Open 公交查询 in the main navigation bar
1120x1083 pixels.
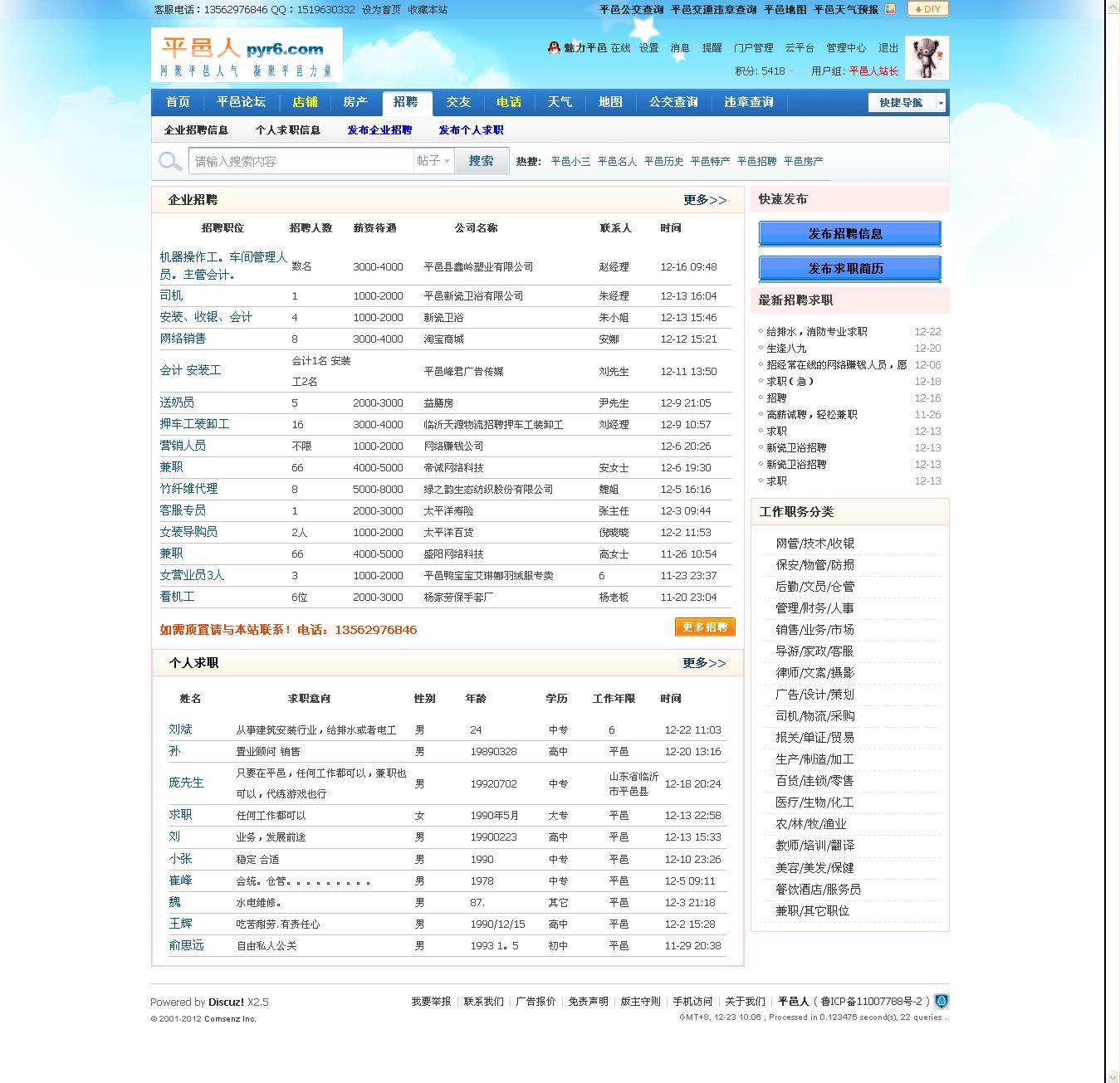click(673, 102)
